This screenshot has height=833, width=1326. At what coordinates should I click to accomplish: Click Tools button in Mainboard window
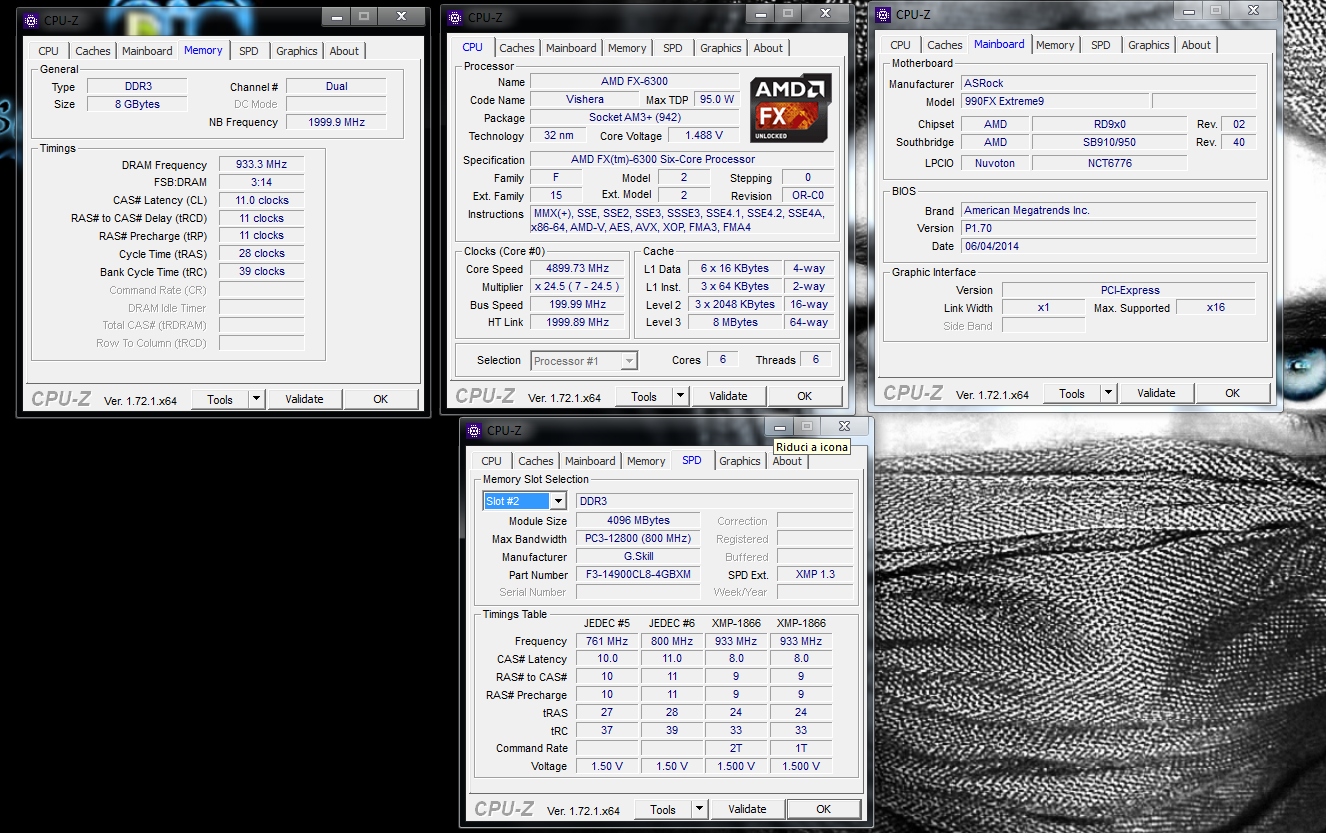click(1072, 393)
